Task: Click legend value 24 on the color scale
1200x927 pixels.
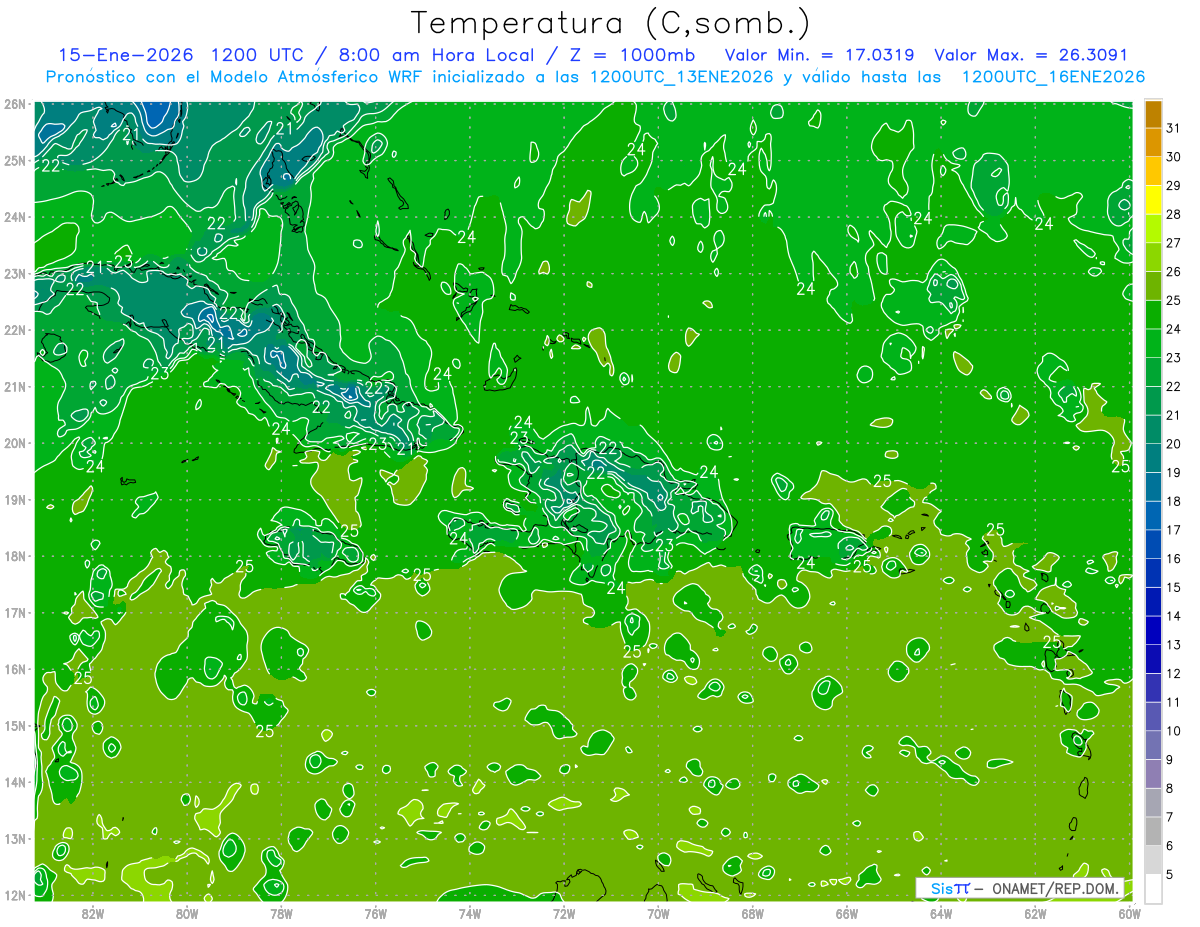Action: point(1174,329)
